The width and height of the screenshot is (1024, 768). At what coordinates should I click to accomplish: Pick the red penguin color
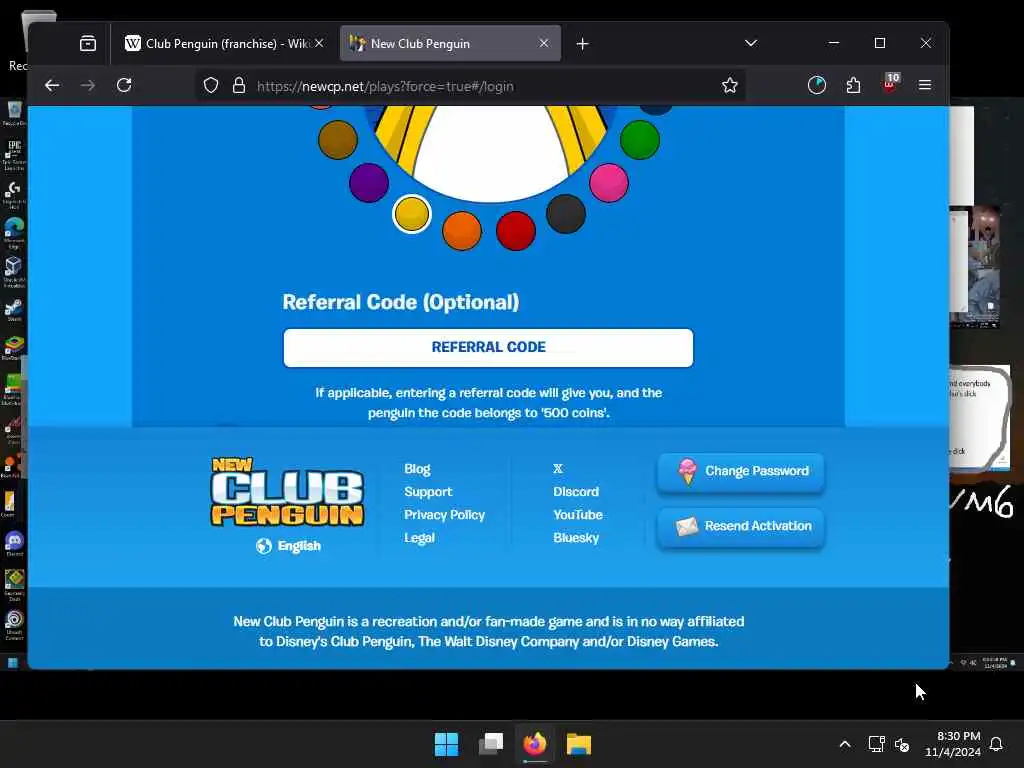(516, 231)
